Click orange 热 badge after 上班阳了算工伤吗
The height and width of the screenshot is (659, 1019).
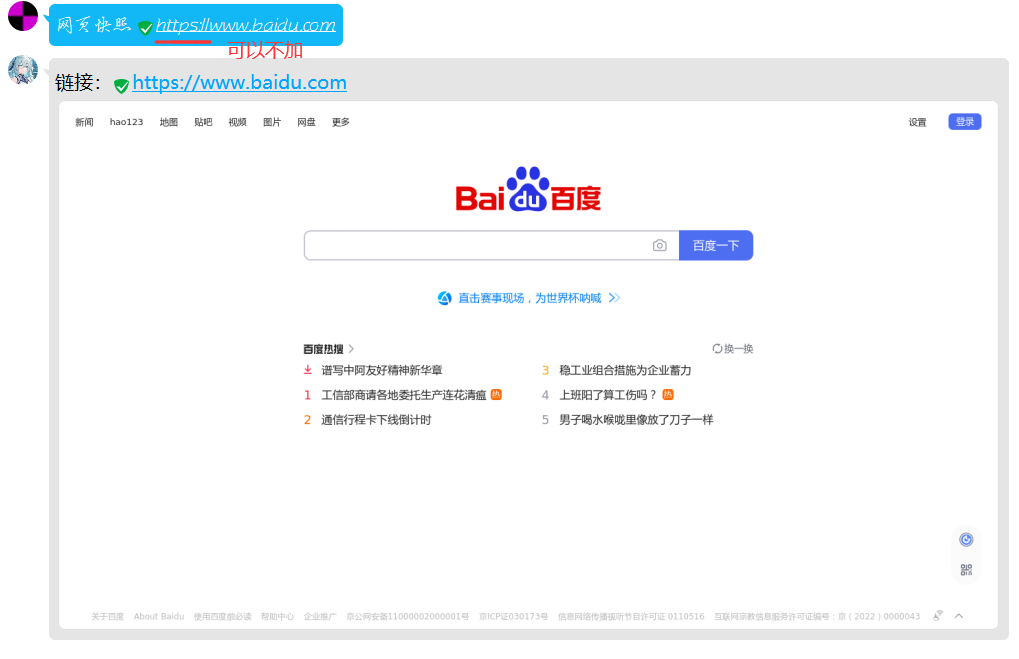(668, 394)
